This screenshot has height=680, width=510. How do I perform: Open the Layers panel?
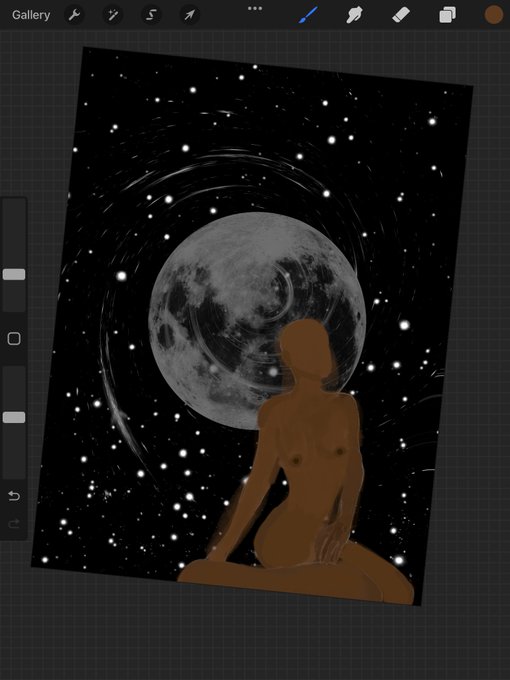pos(448,15)
